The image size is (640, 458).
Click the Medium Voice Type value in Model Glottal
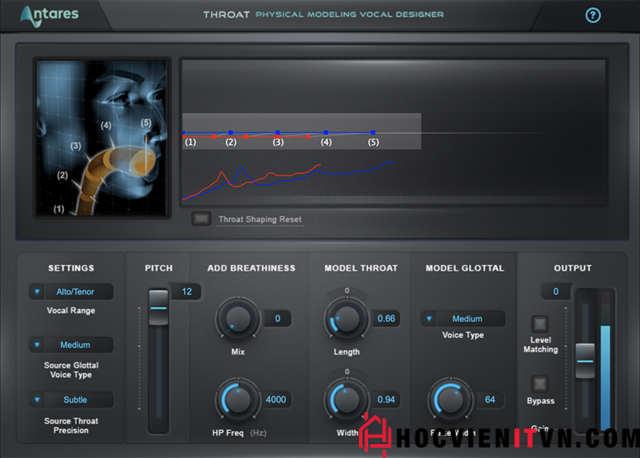tap(467, 318)
